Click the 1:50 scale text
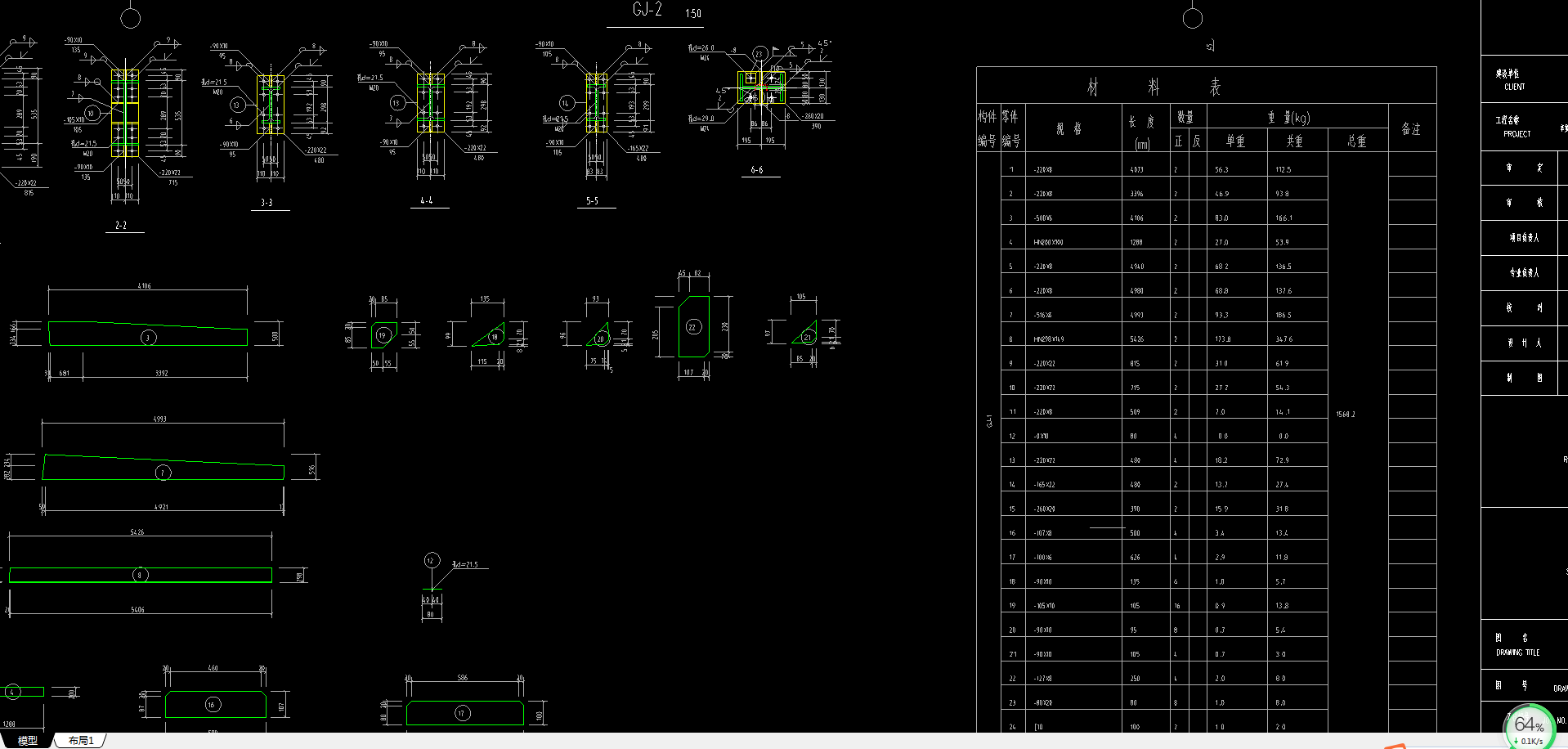Image resolution: width=1568 pixels, height=749 pixels. coord(693,13)
